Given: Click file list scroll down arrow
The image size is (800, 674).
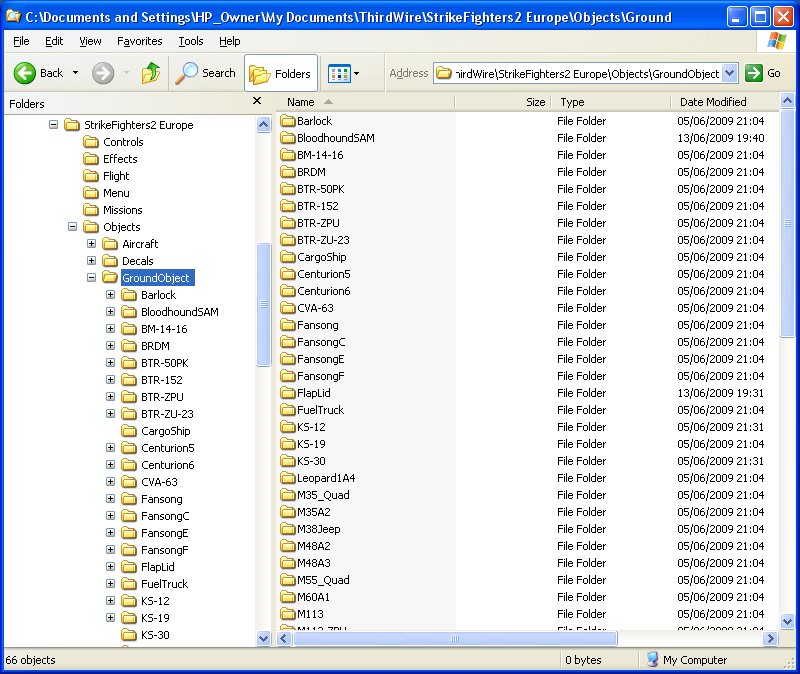Looking at the screenshot, I should pos(787,621).
